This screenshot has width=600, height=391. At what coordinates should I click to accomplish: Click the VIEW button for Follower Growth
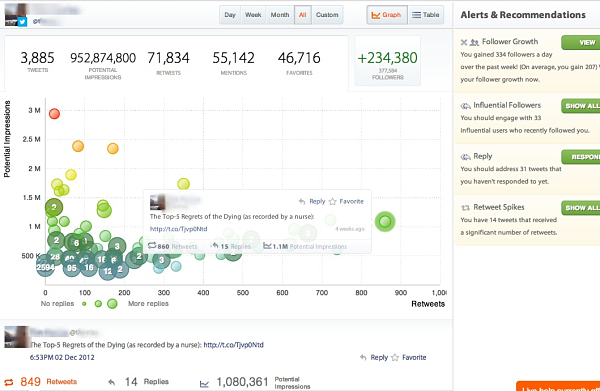pos(581,42)
